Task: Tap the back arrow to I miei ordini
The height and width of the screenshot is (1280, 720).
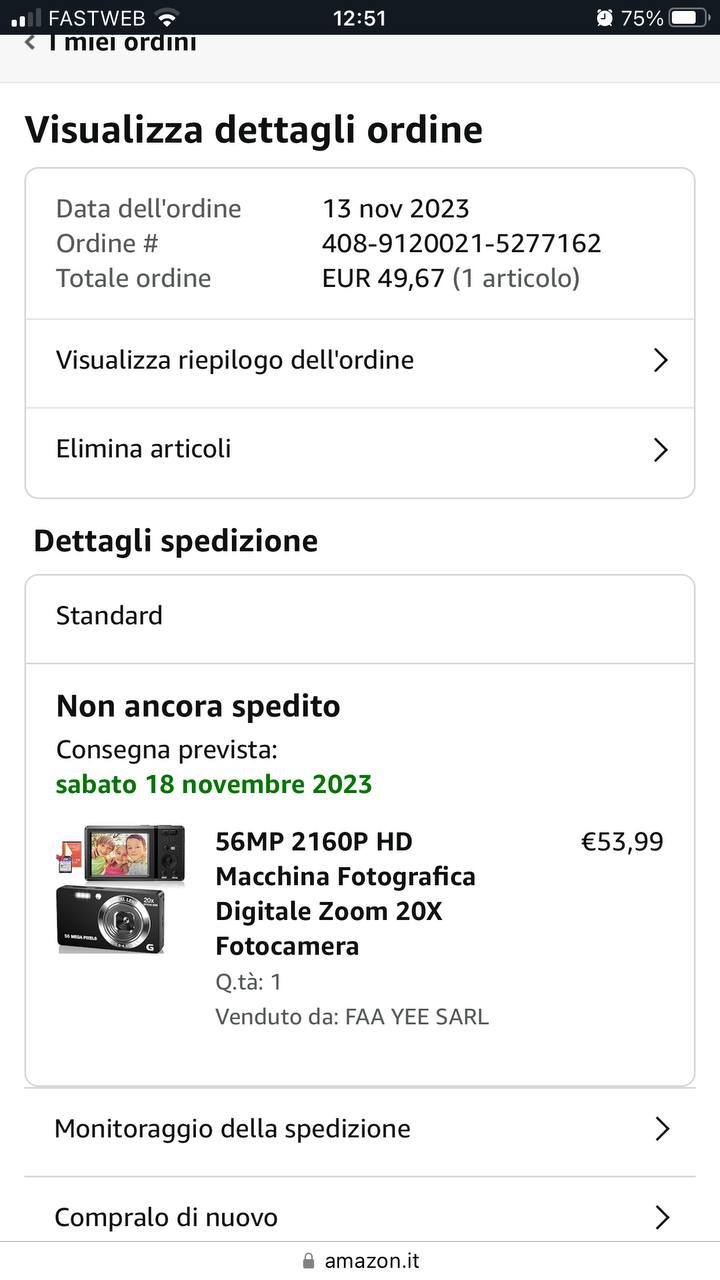Action: pos(30,43)
